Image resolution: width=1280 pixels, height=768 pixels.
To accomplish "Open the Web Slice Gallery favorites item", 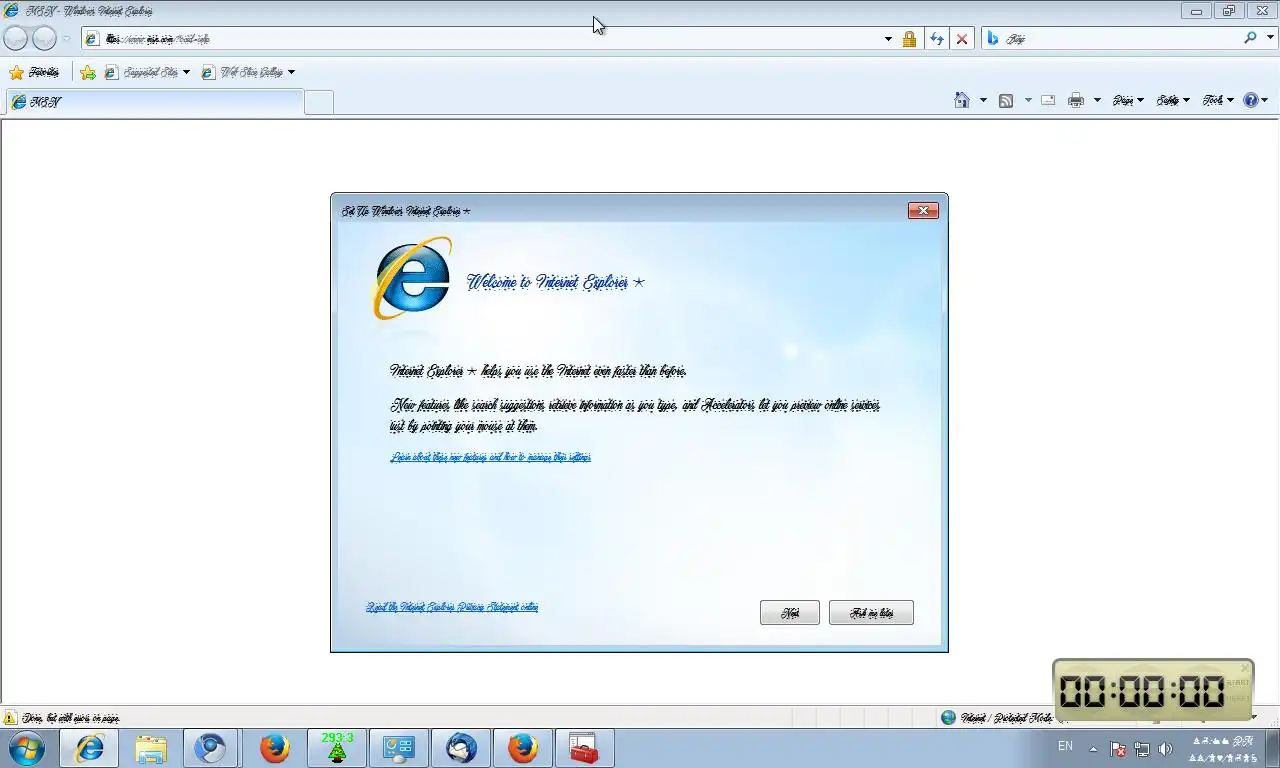I will [x=248, y=72].
